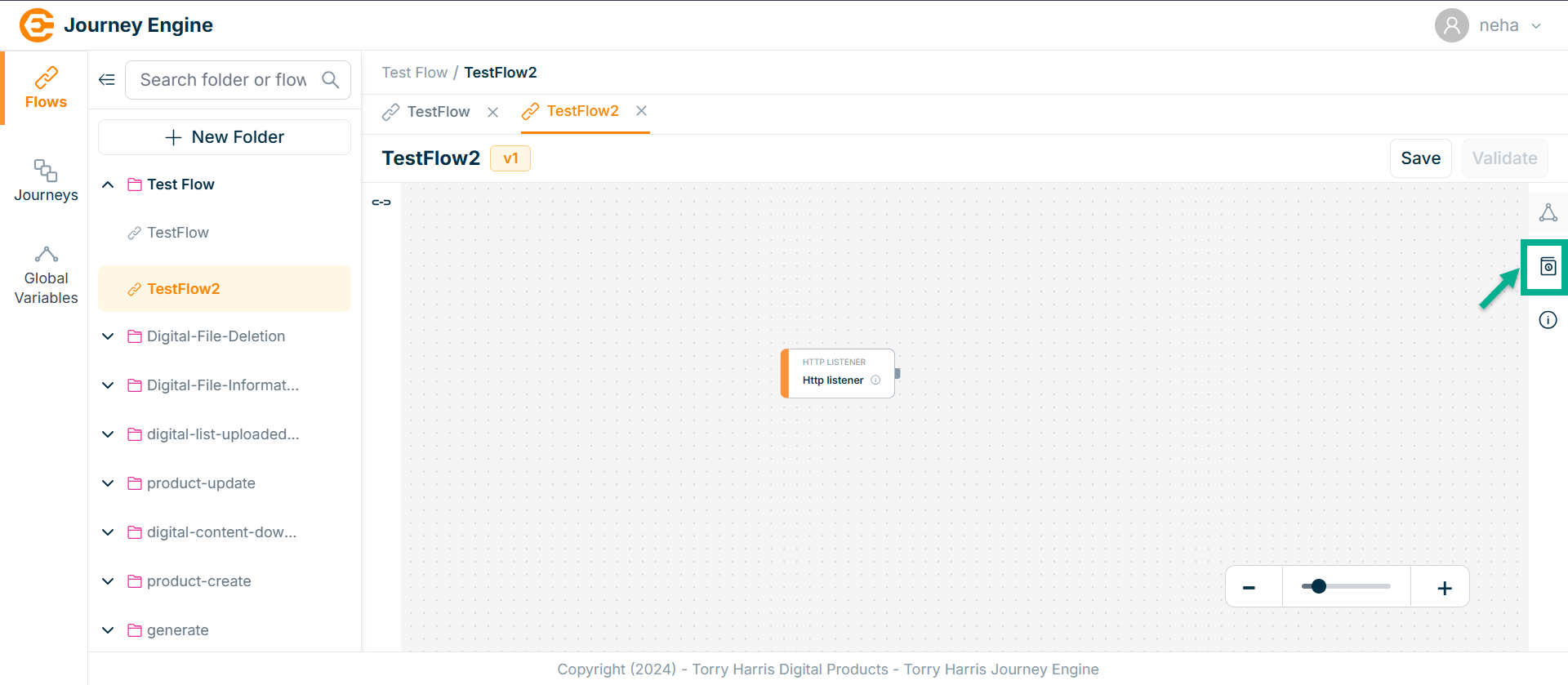Click the zoom slider handle

(1318, 586)
